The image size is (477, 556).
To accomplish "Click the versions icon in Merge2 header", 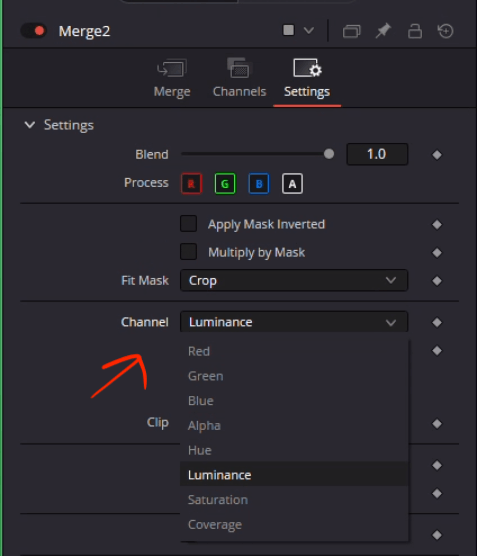I will (351, 31).
